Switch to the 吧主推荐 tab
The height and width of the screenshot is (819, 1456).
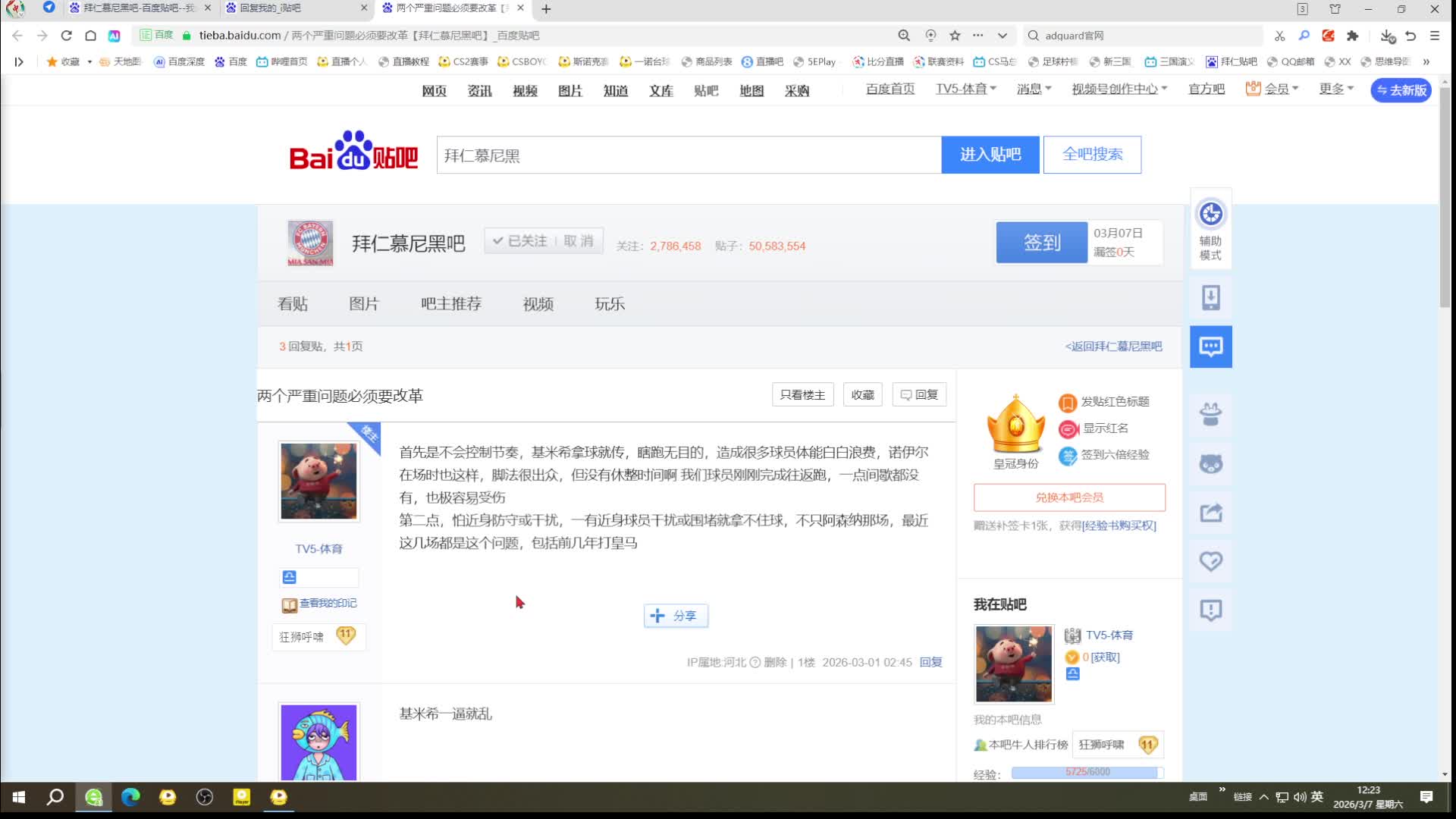coord(450,304)
